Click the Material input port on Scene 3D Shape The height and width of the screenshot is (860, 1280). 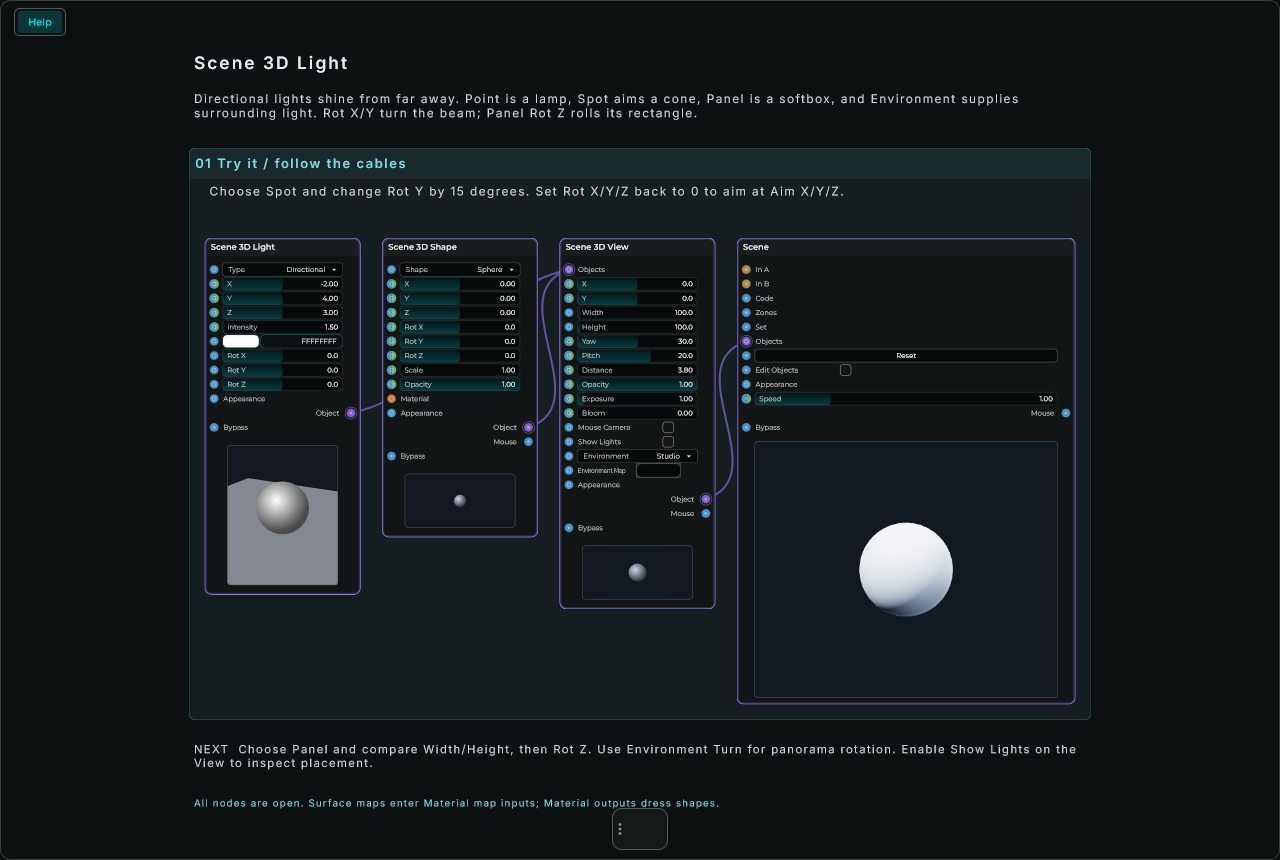pyautogui.click(x=391, y=399)
